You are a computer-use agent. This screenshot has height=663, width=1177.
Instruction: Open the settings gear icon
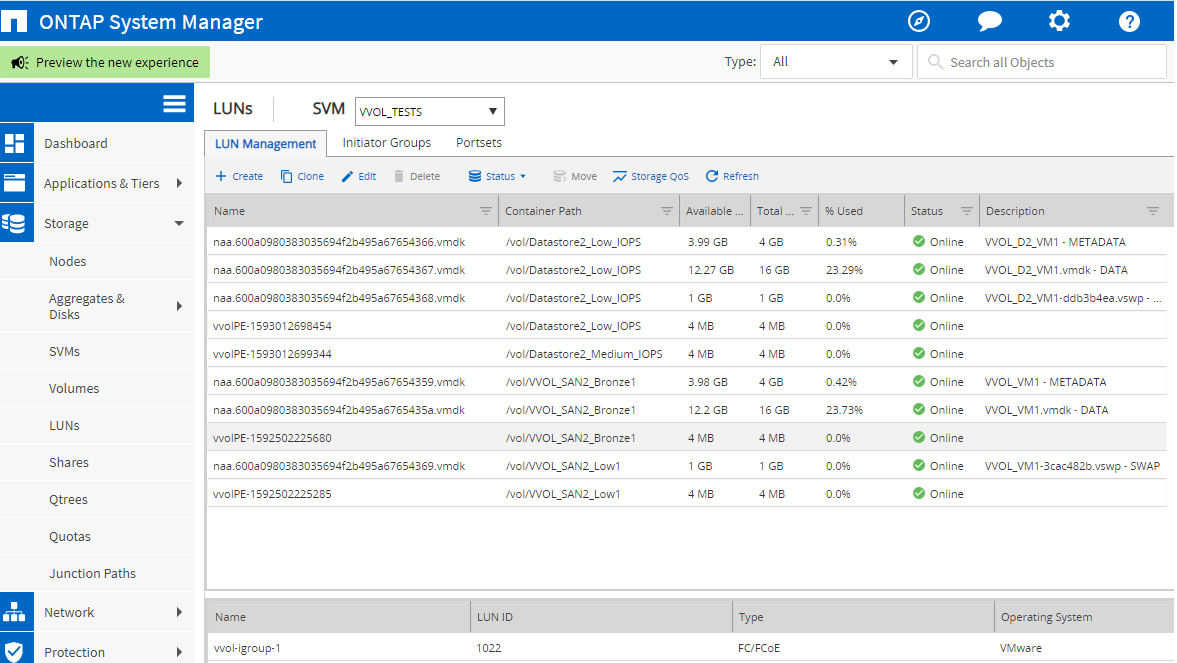point(1059,21)
